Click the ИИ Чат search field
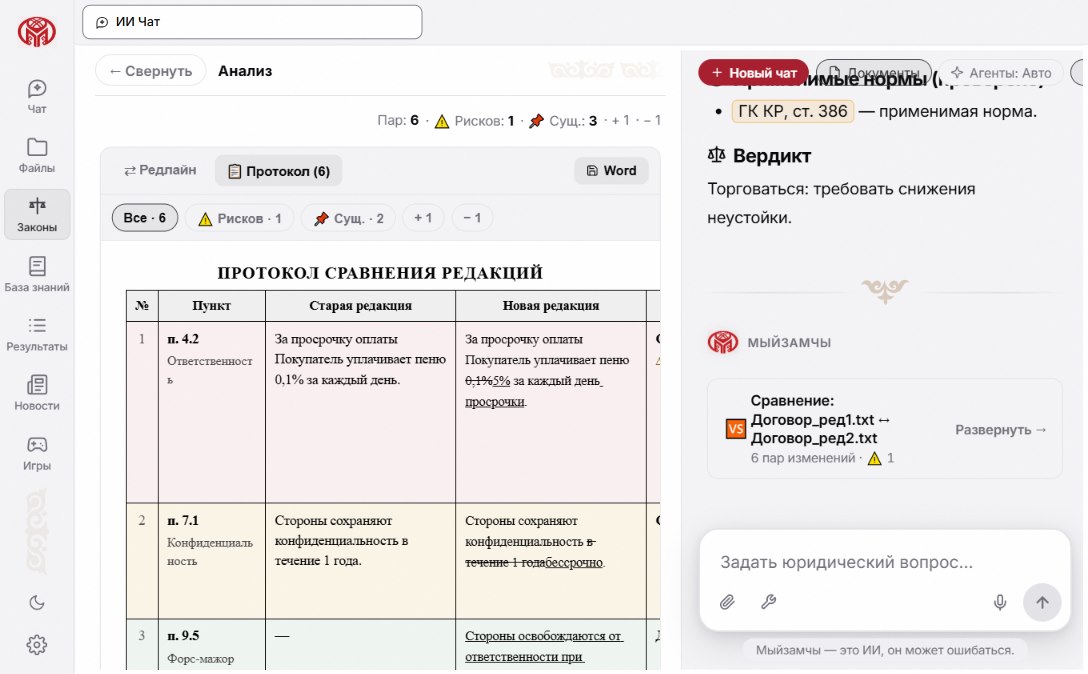 pyautogui.click(x=252, y=22)
